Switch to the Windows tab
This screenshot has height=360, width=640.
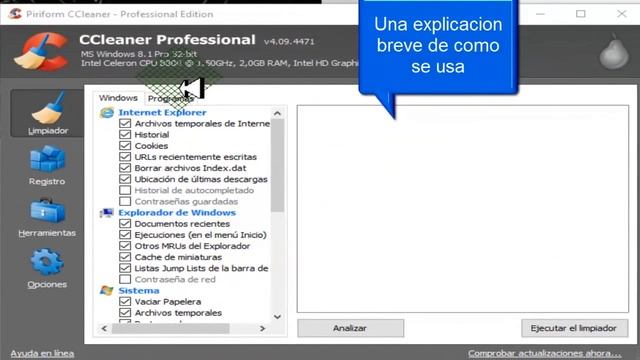118,98
